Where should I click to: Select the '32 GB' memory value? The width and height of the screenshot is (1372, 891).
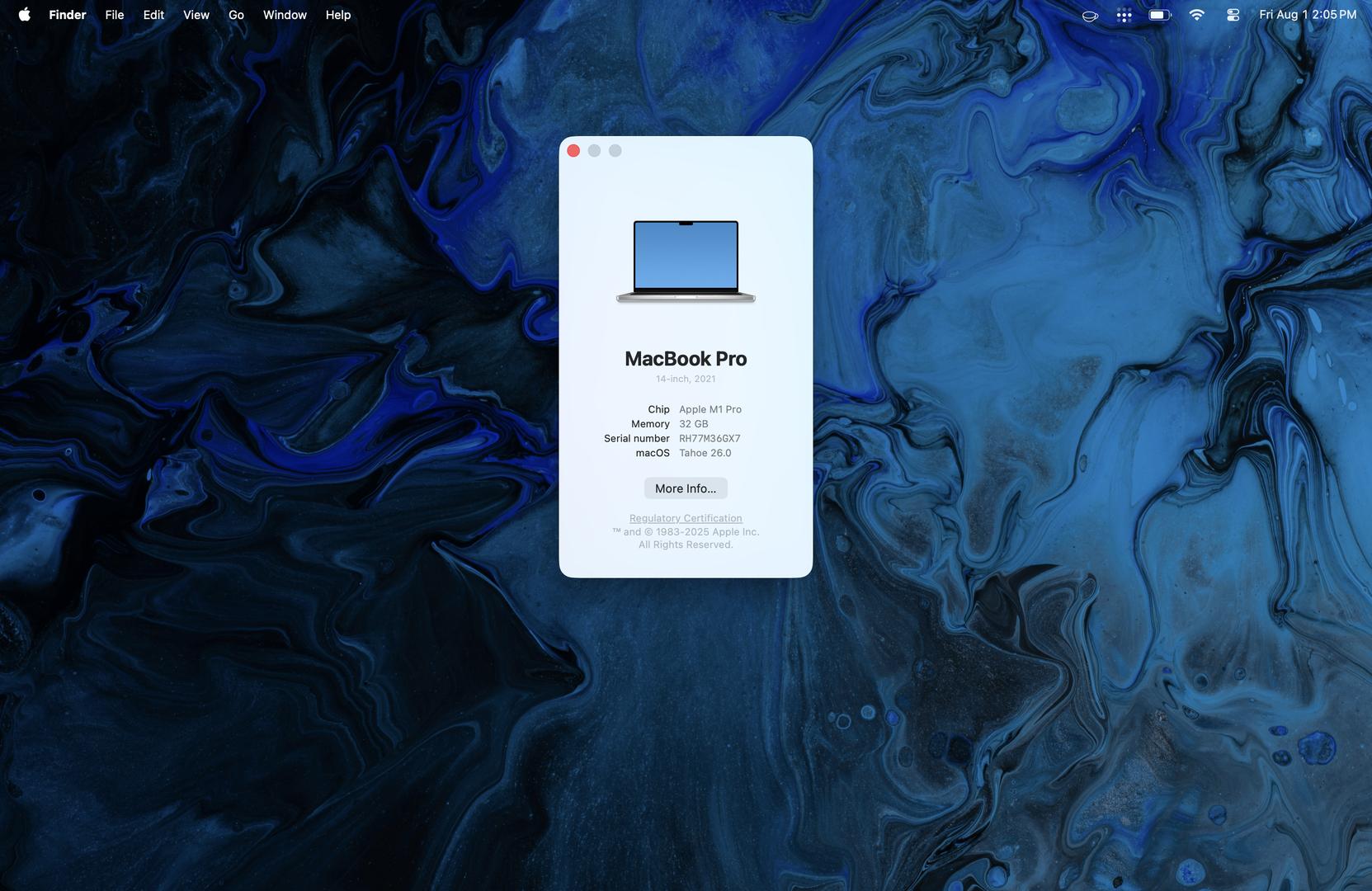click(x=694, y=424)
